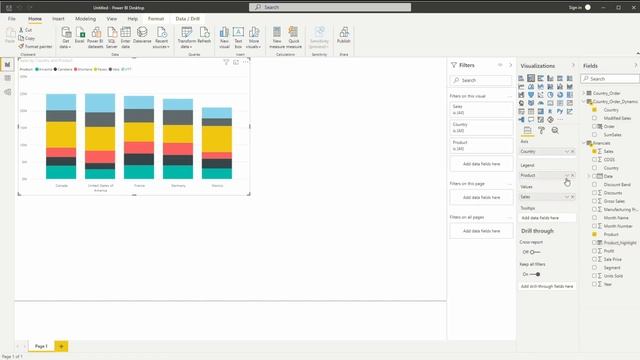This screenshot has height=360, width=640.
Task: Switch to the View ribbon tab
Action: pyautogui.click(x=111, y=19)
